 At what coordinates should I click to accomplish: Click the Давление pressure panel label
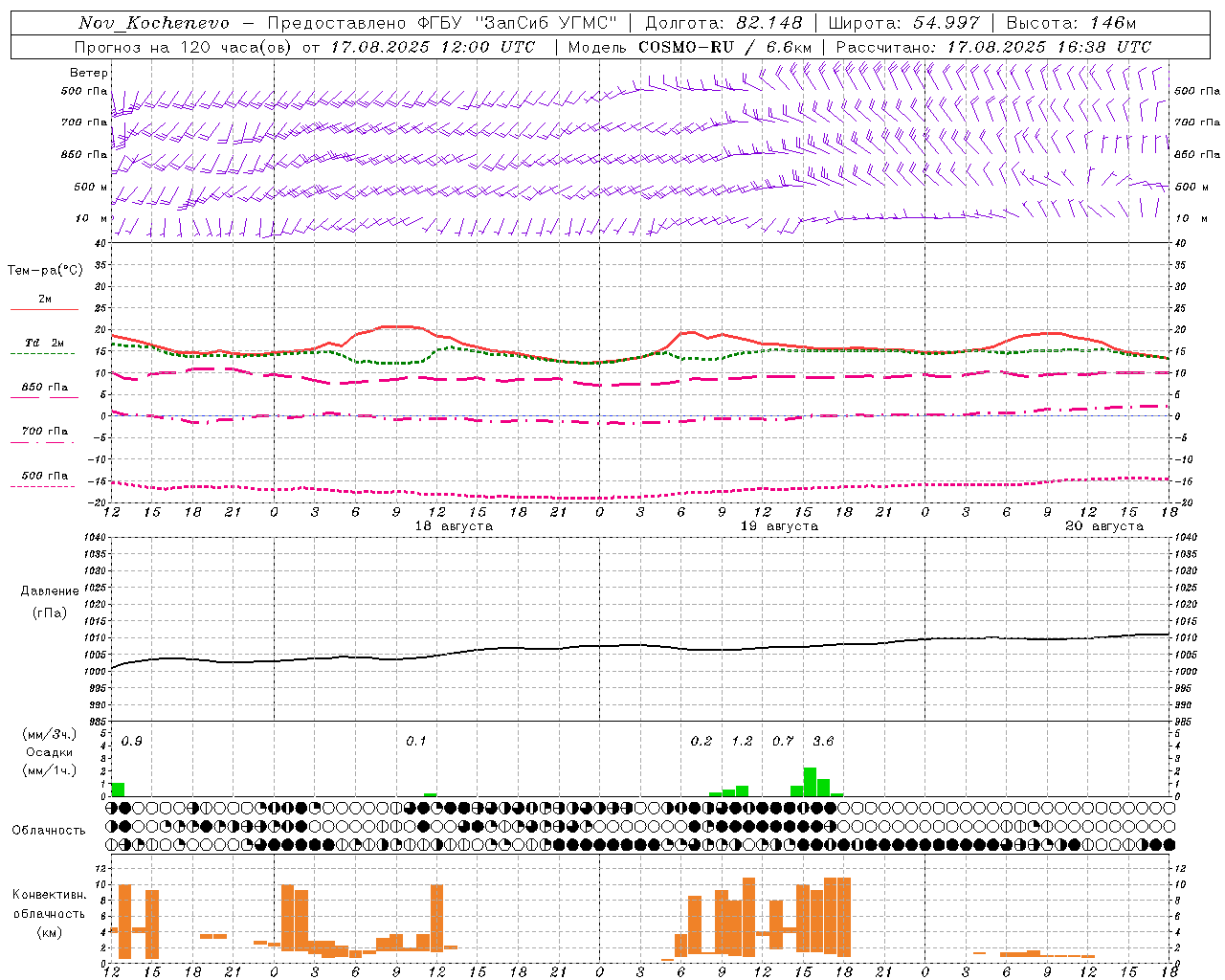[x=50, y=591]
